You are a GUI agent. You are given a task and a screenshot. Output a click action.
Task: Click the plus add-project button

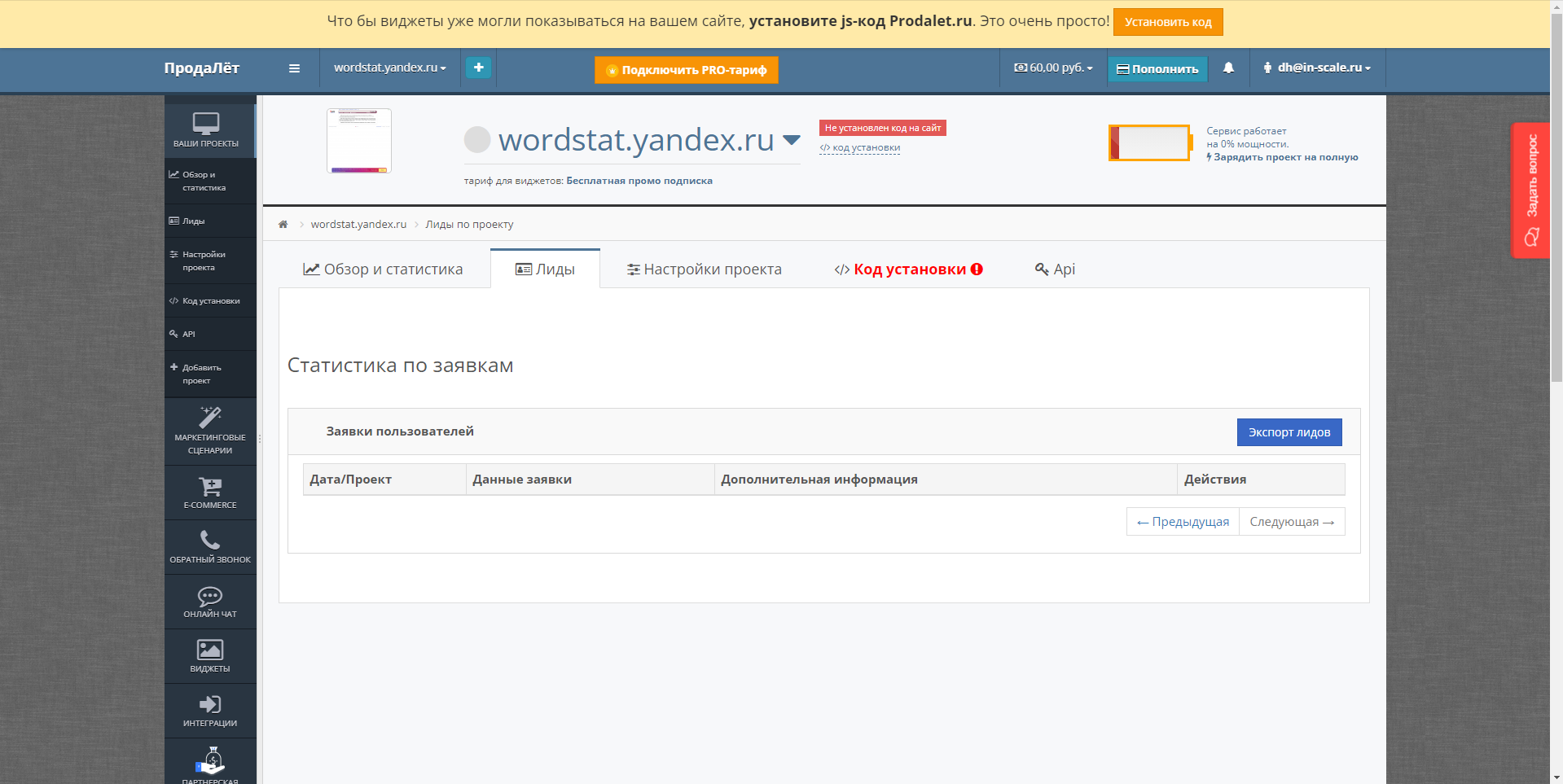point(479,68)
